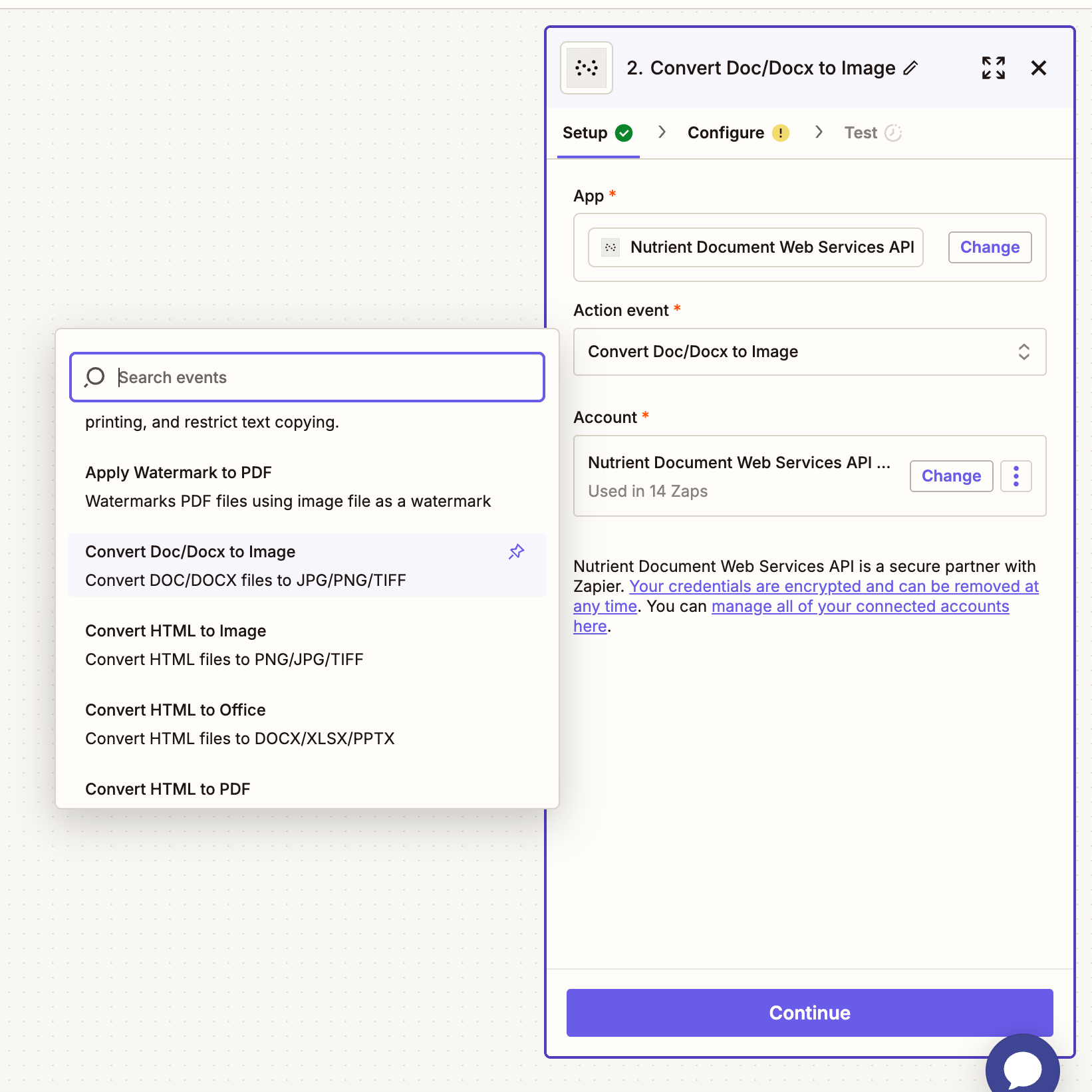Open the Action event dropdown
The height and width of the screenshot is (1092, 1092).
tap(809, 352)
